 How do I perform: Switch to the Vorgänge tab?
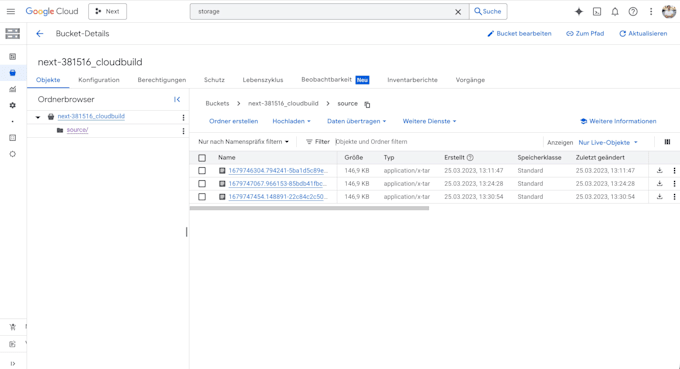[470, 80]
